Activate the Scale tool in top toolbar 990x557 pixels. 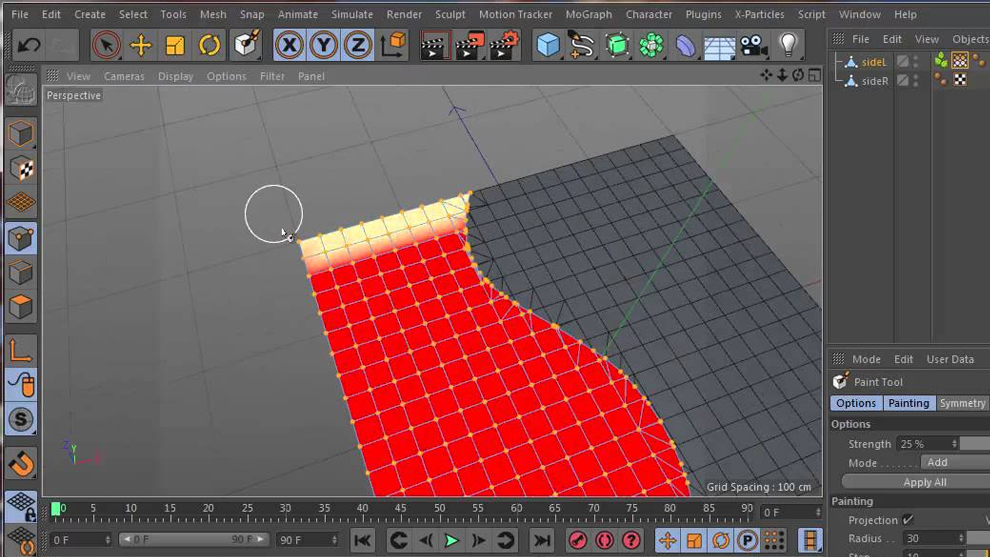pyautogui.click(x=175, y=45)
